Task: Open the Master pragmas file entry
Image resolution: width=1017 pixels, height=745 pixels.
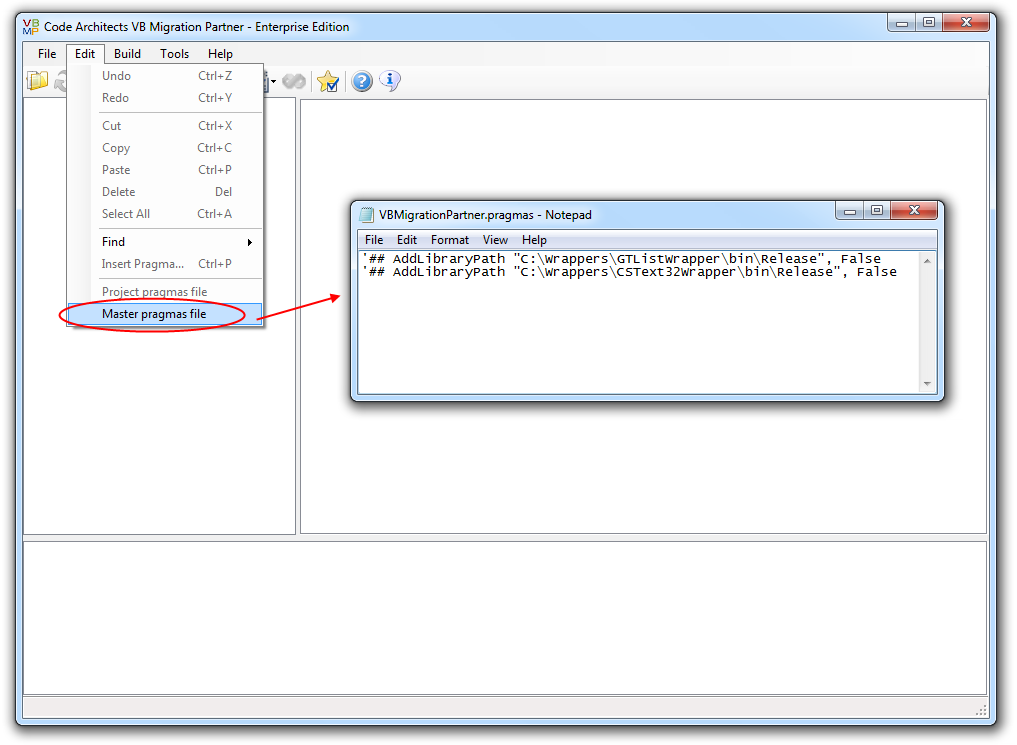Action: pos(165,314)
